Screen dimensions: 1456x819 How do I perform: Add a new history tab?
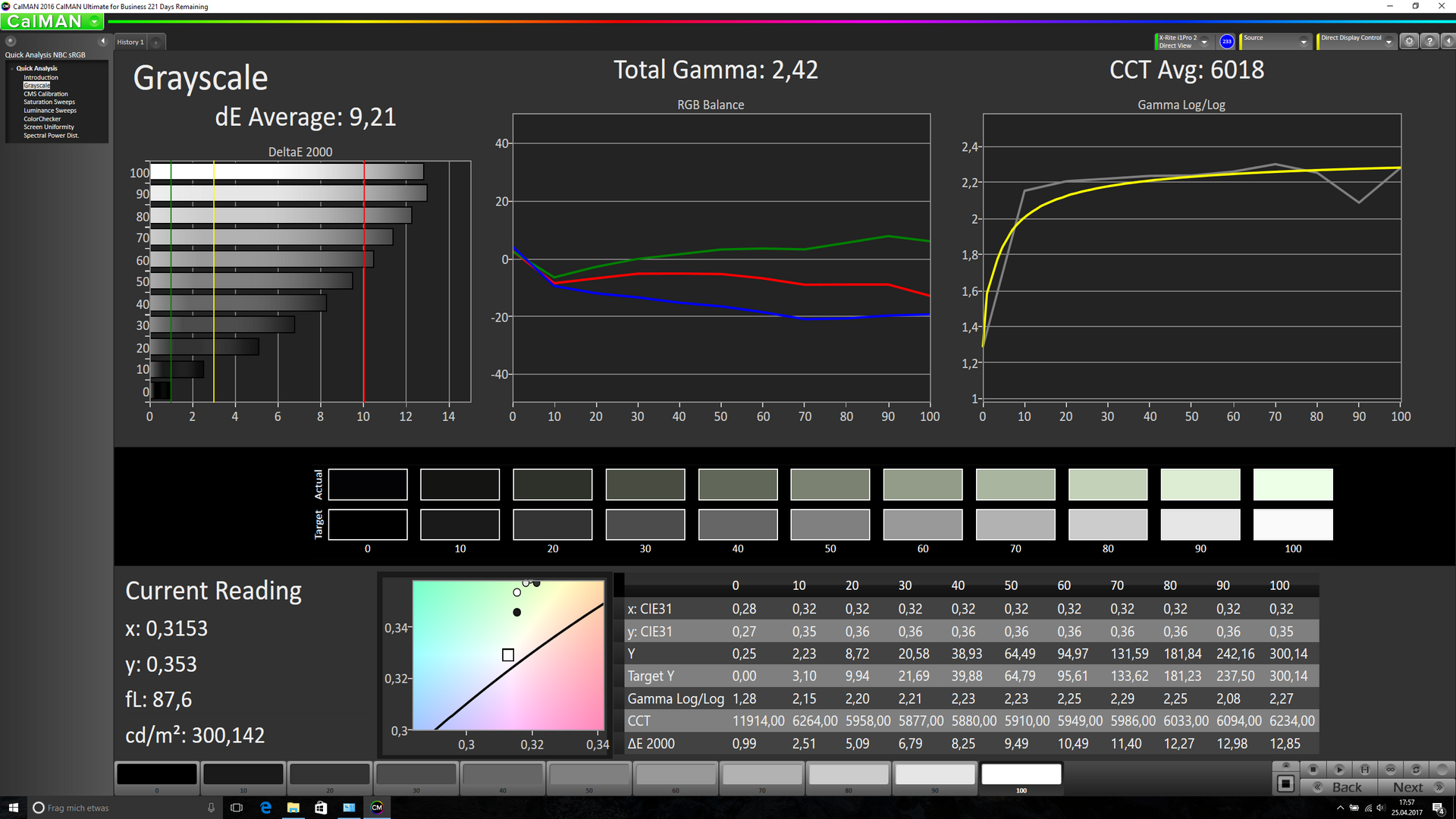pos(156,42)
